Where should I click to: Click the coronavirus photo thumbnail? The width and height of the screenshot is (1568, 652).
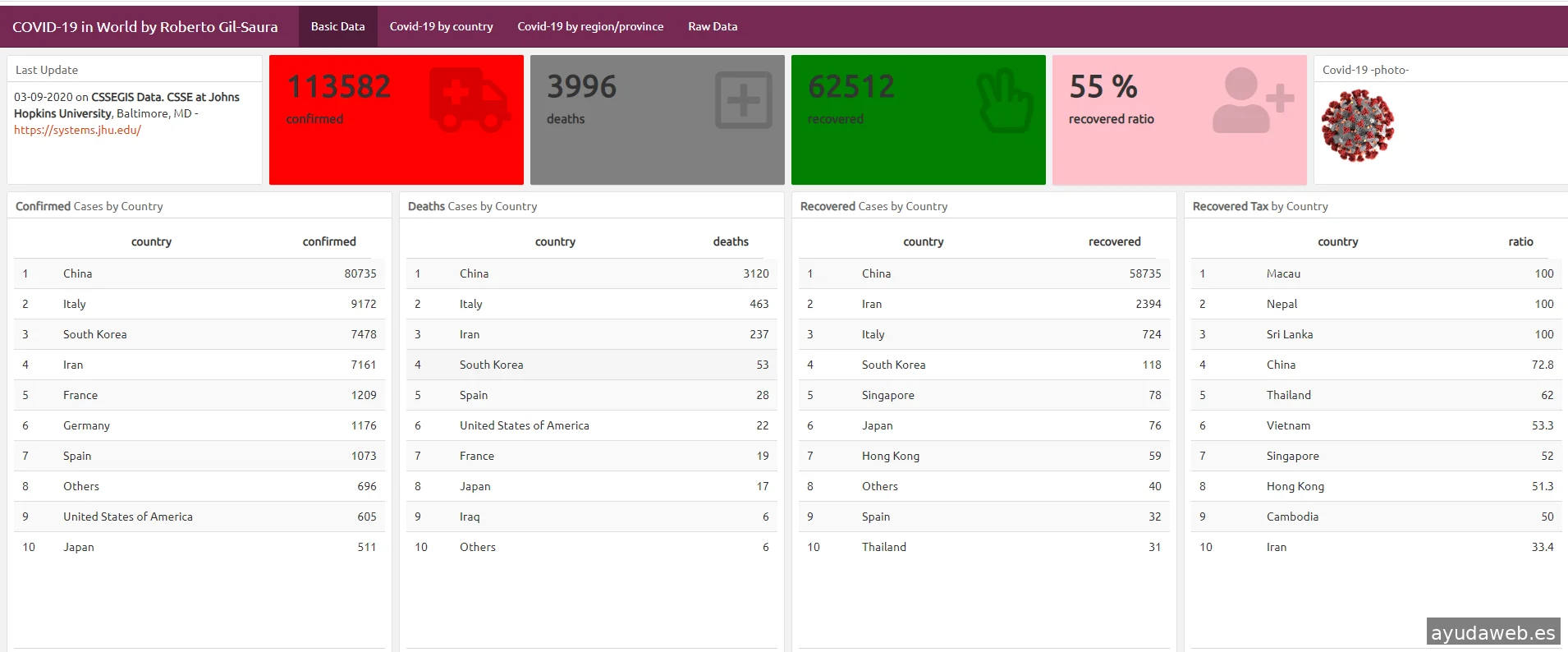click(1357, 126)
